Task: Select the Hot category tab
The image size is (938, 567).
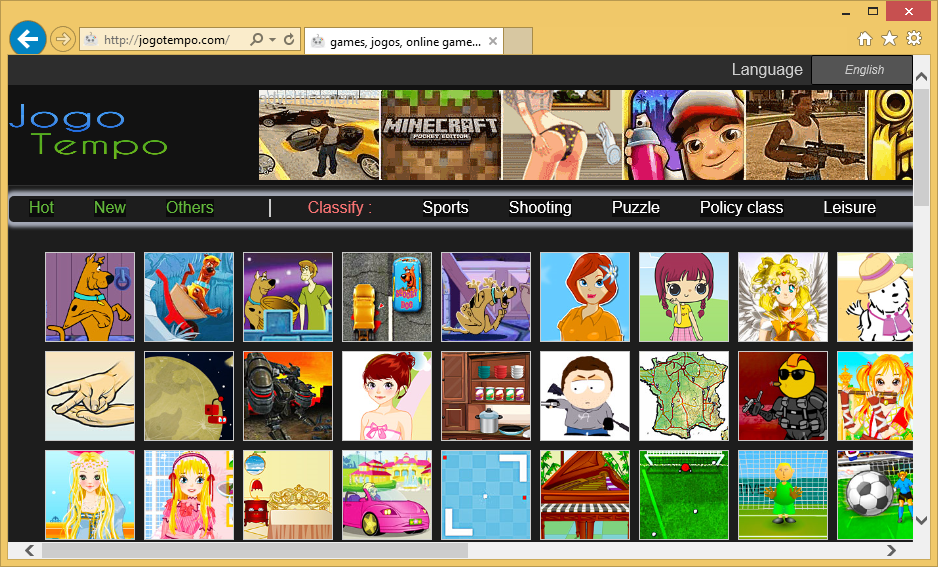Action: click(x=41, y=208)
